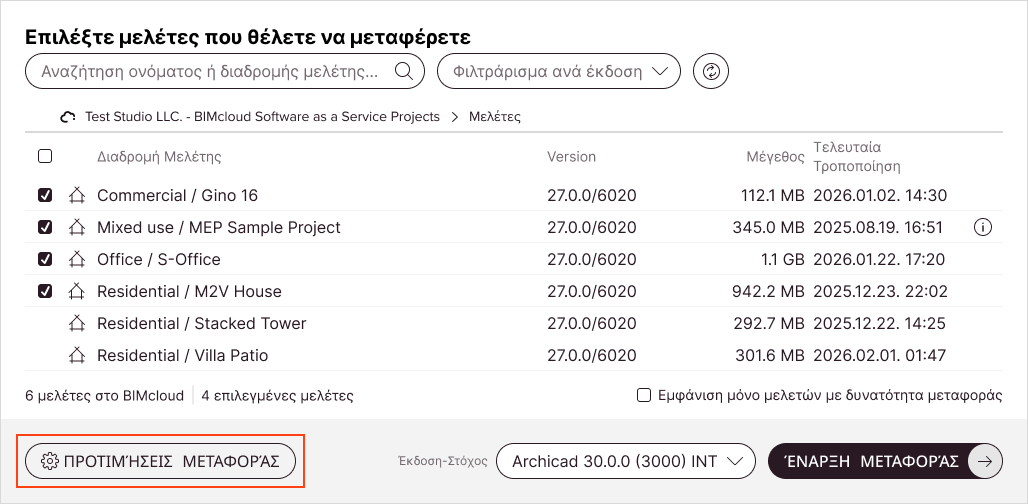1028x504 pixels.
Task: Click the project icon beside Mixed use / MEP Sample Project
Action: pos(77,227)
